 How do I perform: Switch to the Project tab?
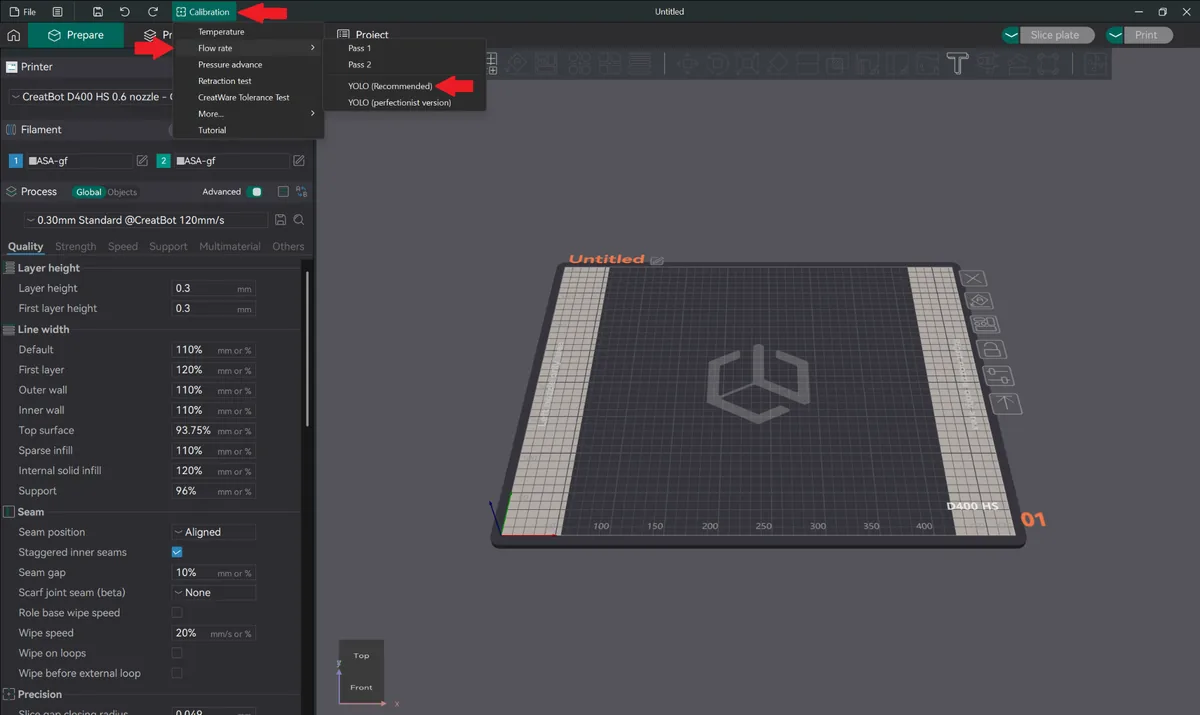point(363,35)
